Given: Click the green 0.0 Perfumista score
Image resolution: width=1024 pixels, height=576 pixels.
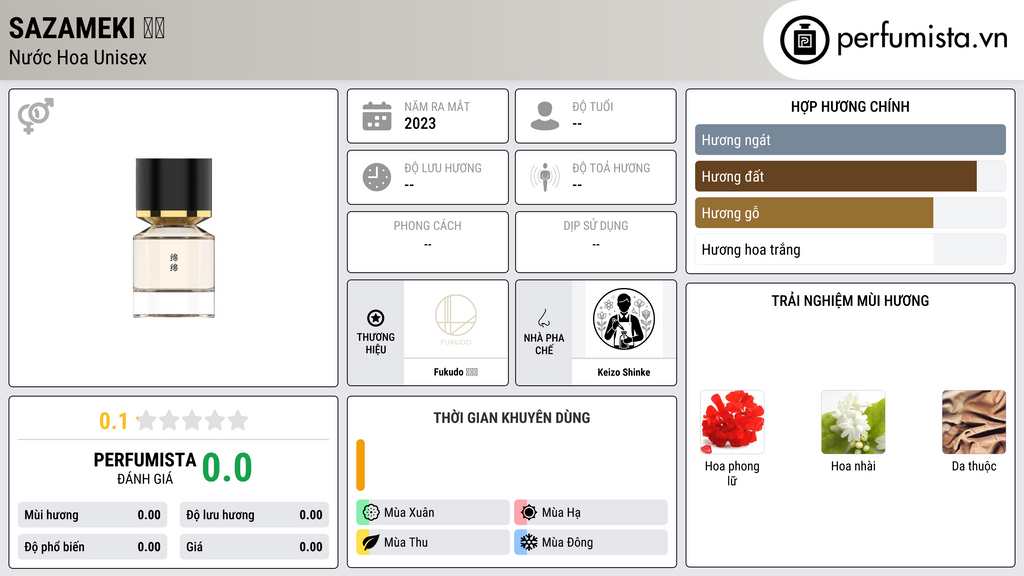Looking at the screenshot, I should pos(227,468).
